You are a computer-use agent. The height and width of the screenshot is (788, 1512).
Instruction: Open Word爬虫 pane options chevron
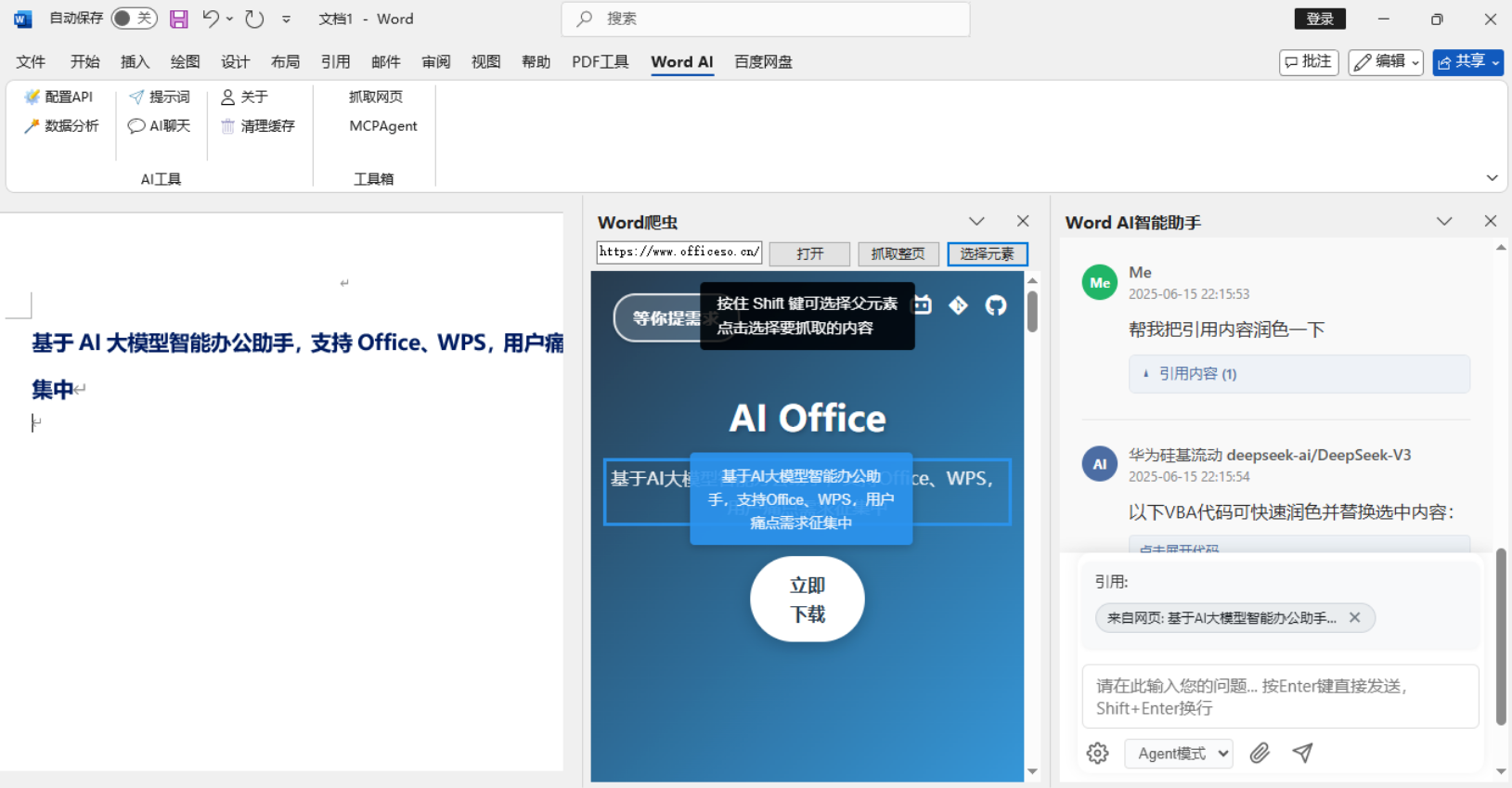click(x=976, y=221)
